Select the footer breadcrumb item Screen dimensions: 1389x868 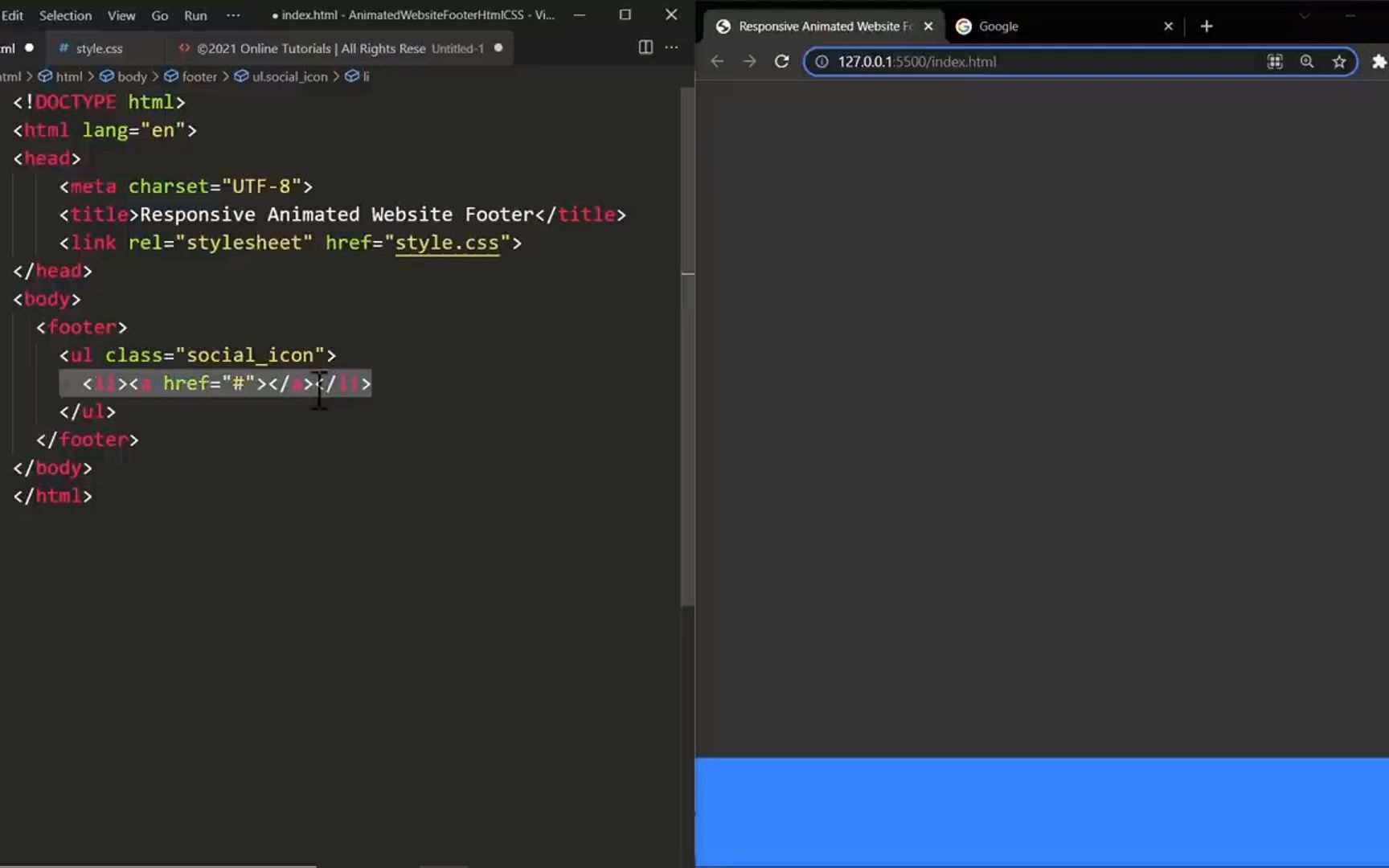pos(191,76)
